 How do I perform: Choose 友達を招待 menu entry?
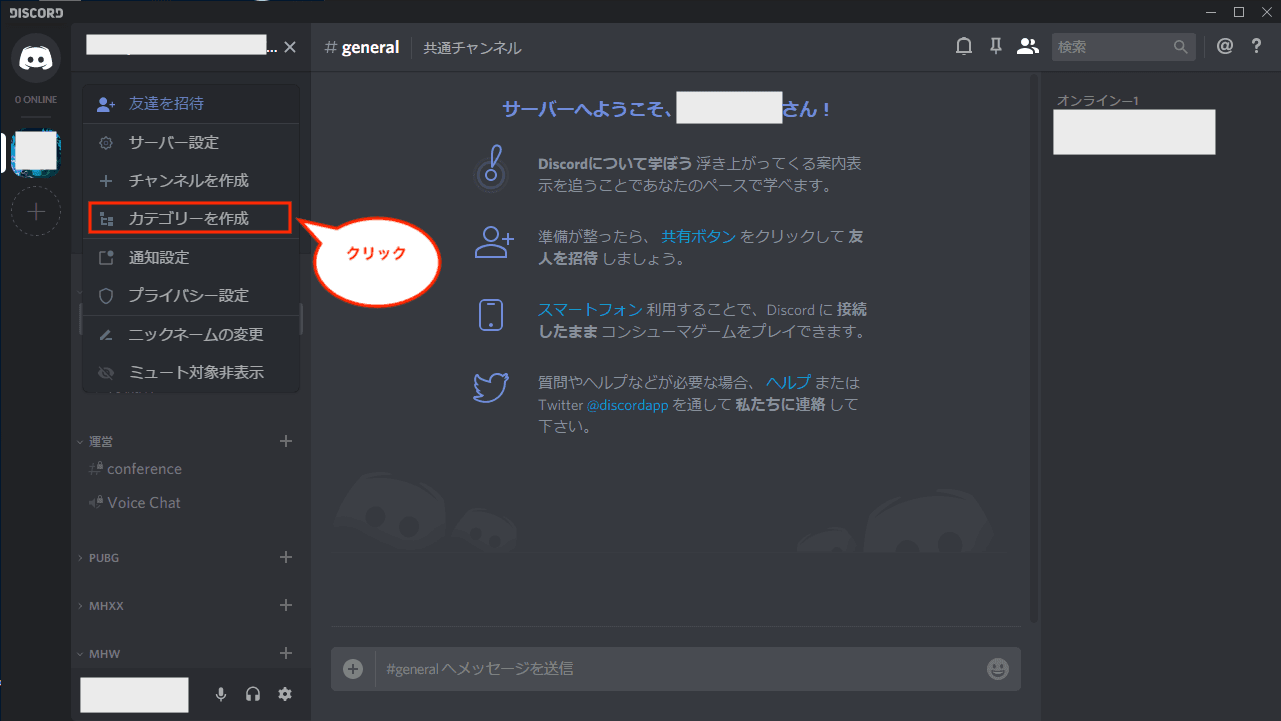(x=191, y=104)
